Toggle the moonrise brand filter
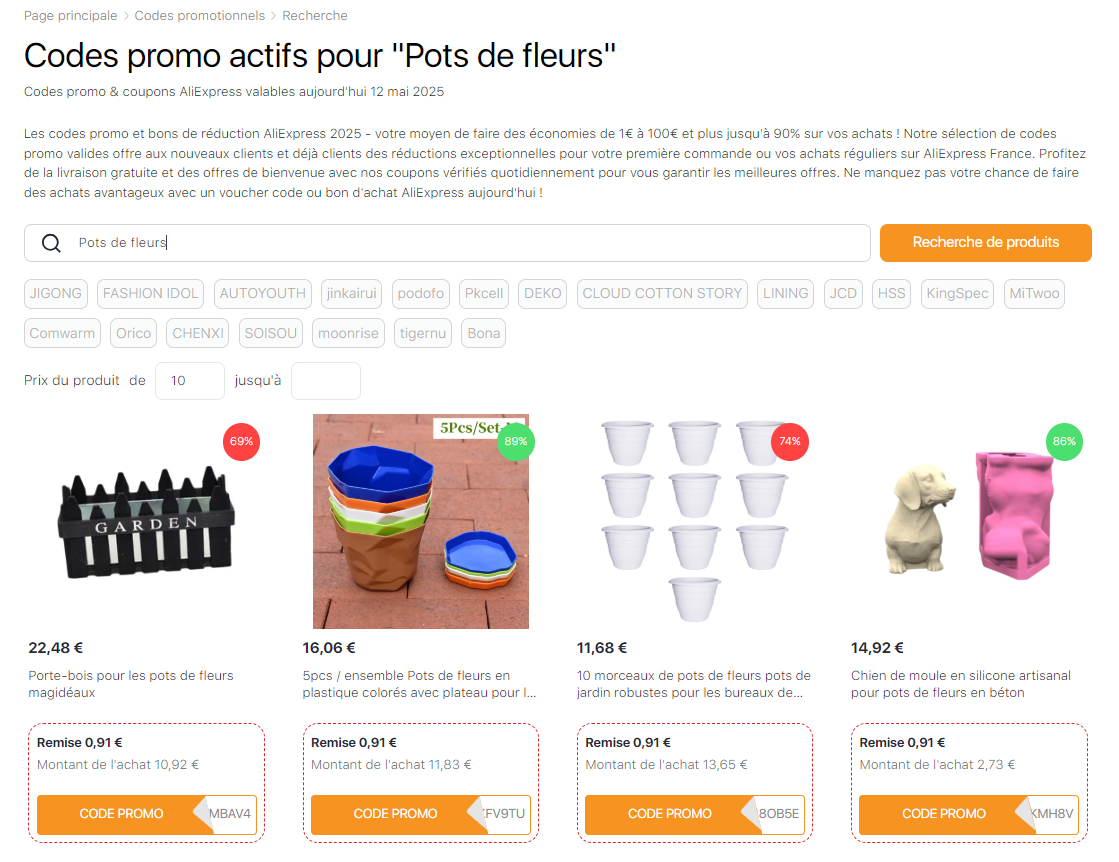The image size is (1119, 862). pos(348,332)
